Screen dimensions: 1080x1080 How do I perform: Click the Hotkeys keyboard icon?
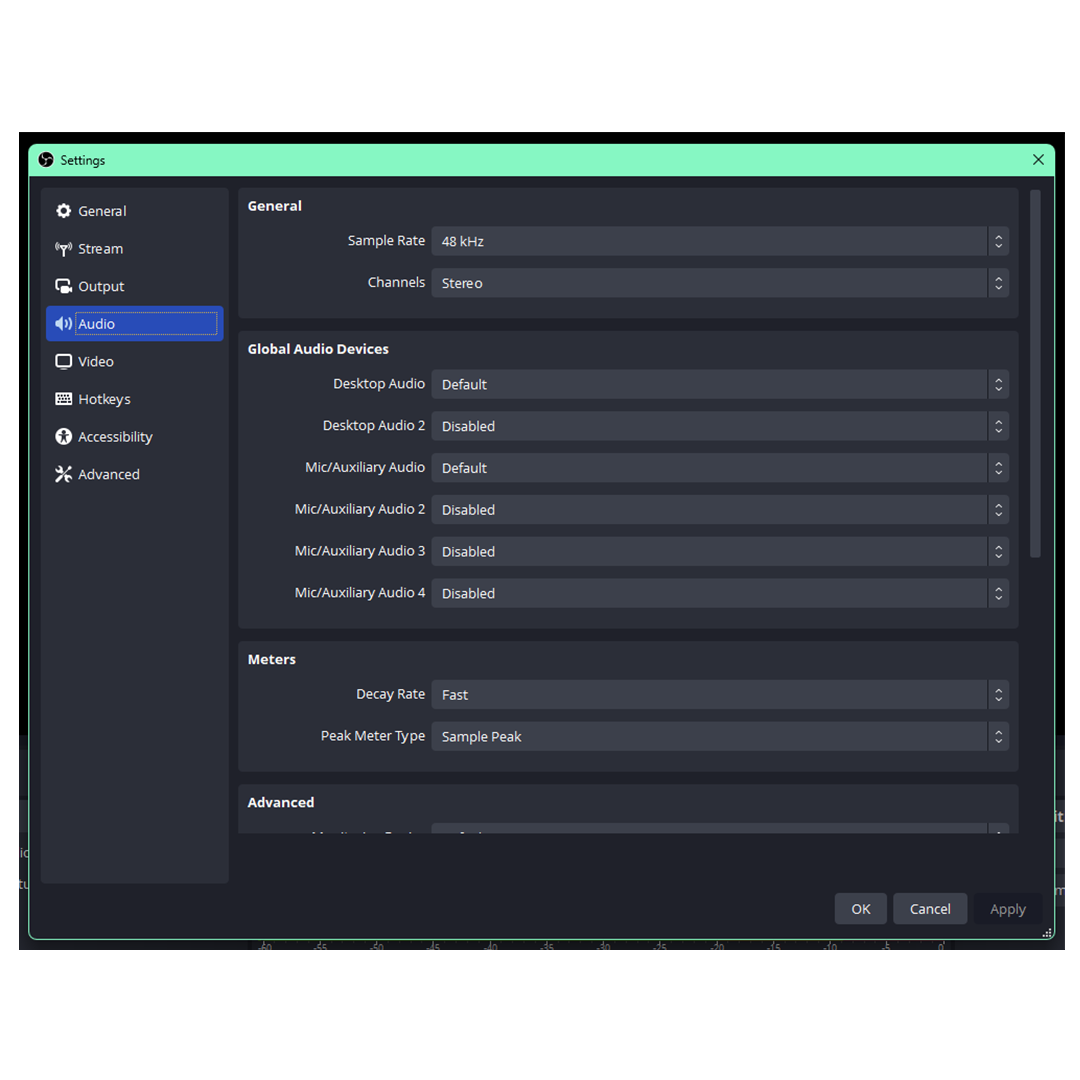pyautogui.click(x=62, y=398)
